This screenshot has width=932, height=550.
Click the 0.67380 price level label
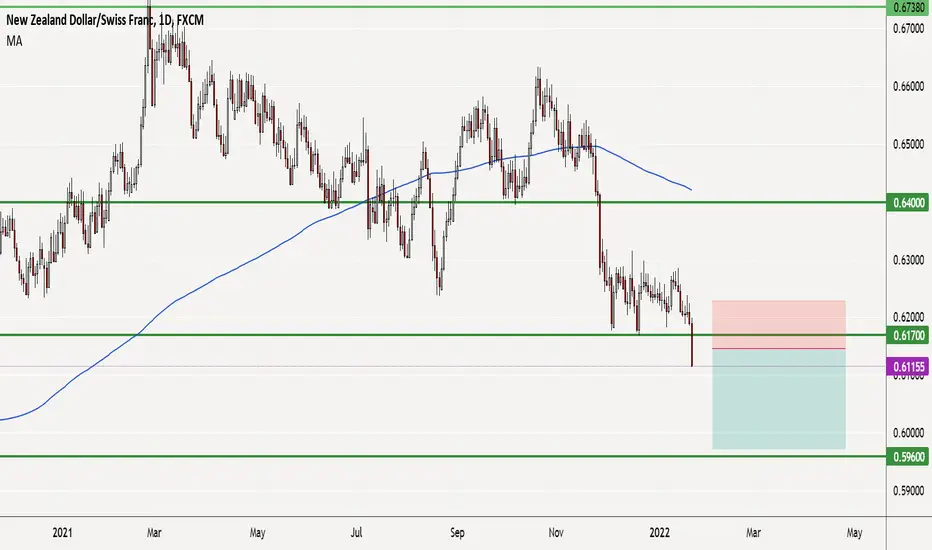coord(909,7)
